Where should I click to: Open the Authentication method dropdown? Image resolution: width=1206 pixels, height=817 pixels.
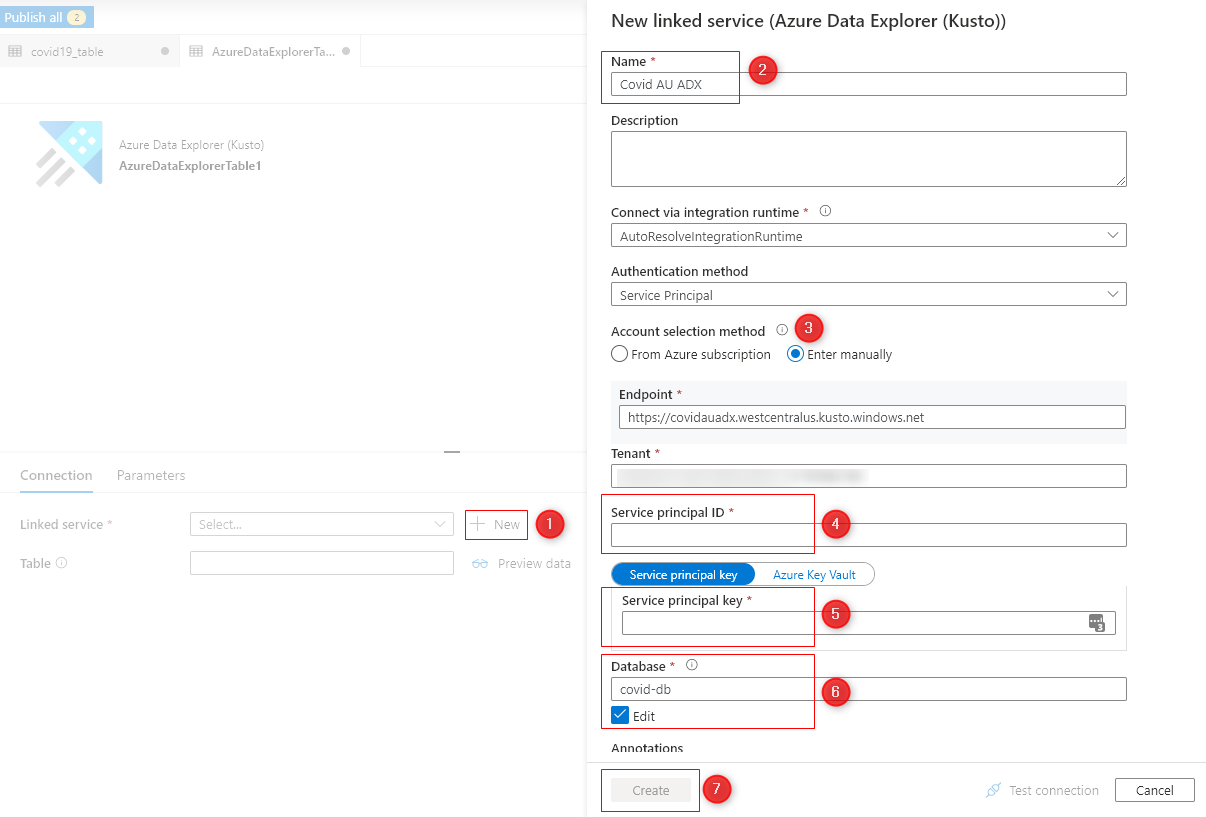868,295
